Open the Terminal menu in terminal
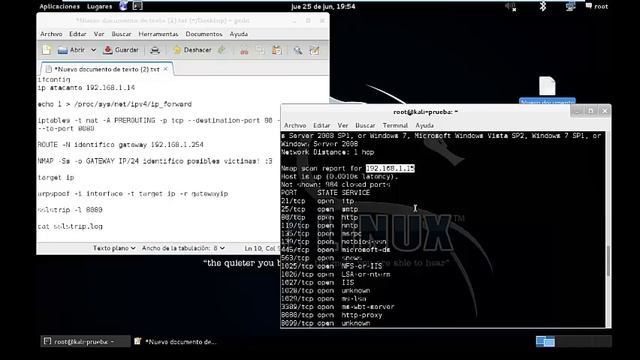Image resolution: width=640 pixels, height=360 pixels. (395, 125)
